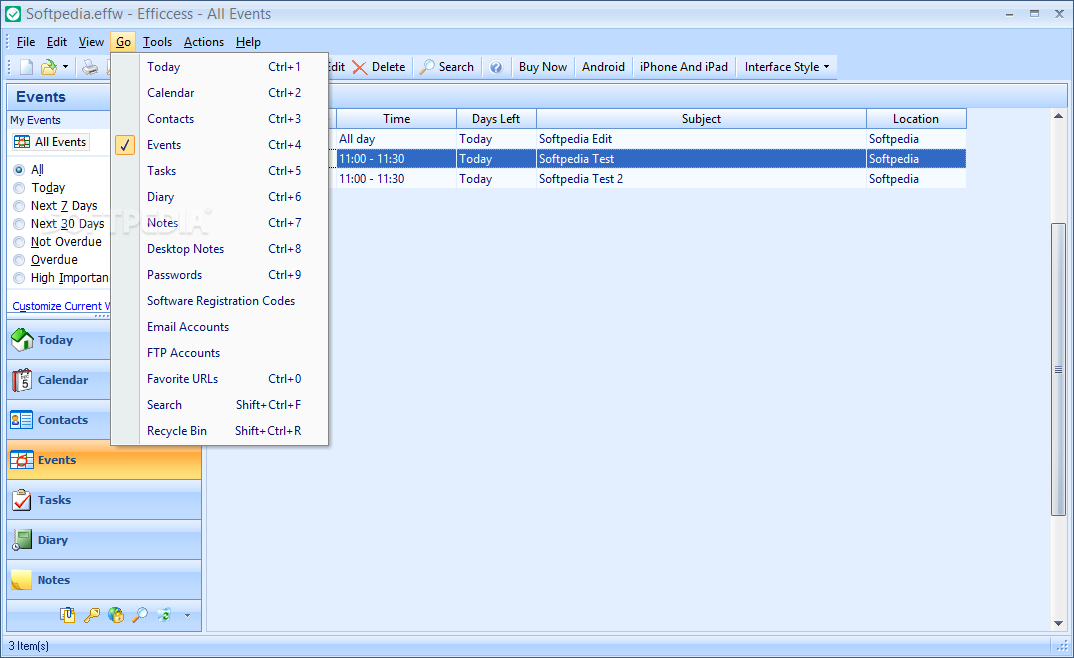Click the vertical scrollbar down arrow
The height and width of the screenshot is (658, 1074).
point(1059,623)
